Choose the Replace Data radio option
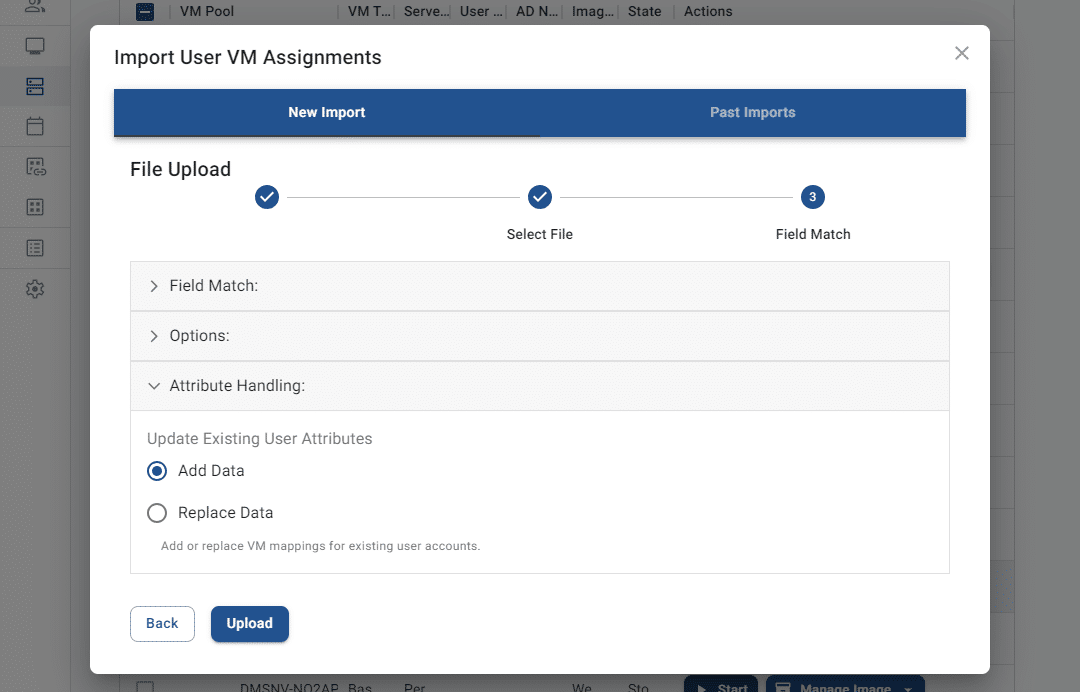Screen dimensions: 1080x692 tap(157, 513)
